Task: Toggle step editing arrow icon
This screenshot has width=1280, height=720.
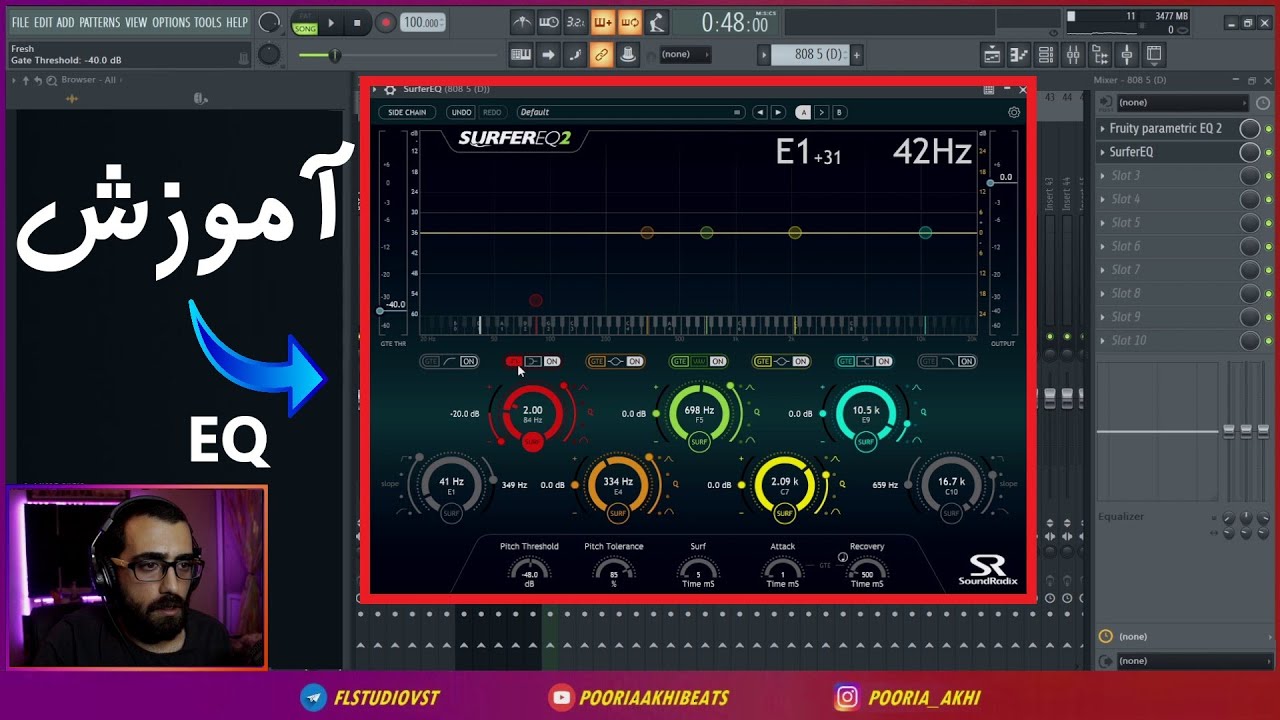Action: 548,55
